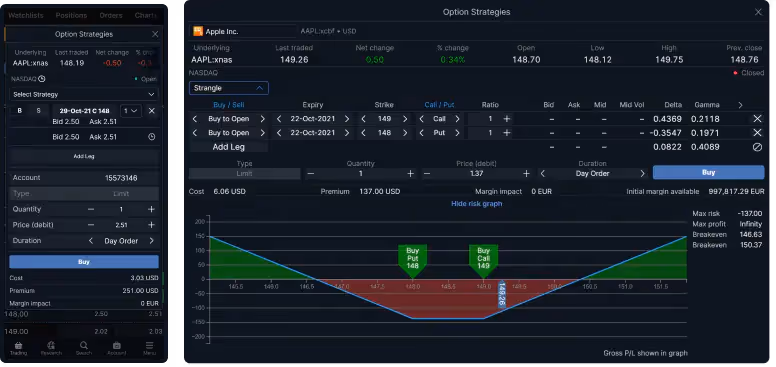Increase Quantity in the large window
This screenshot has height=367, width=776.
click(410, 174)
